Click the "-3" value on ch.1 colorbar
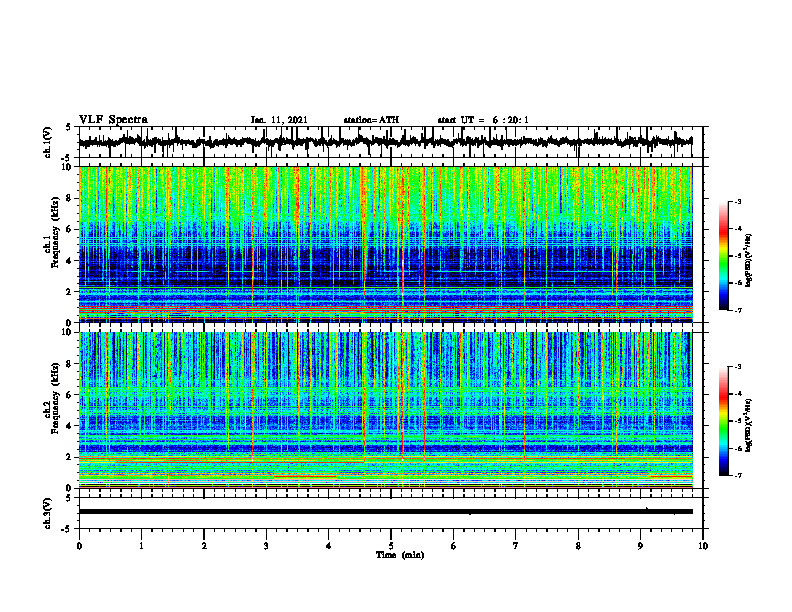 738,201
